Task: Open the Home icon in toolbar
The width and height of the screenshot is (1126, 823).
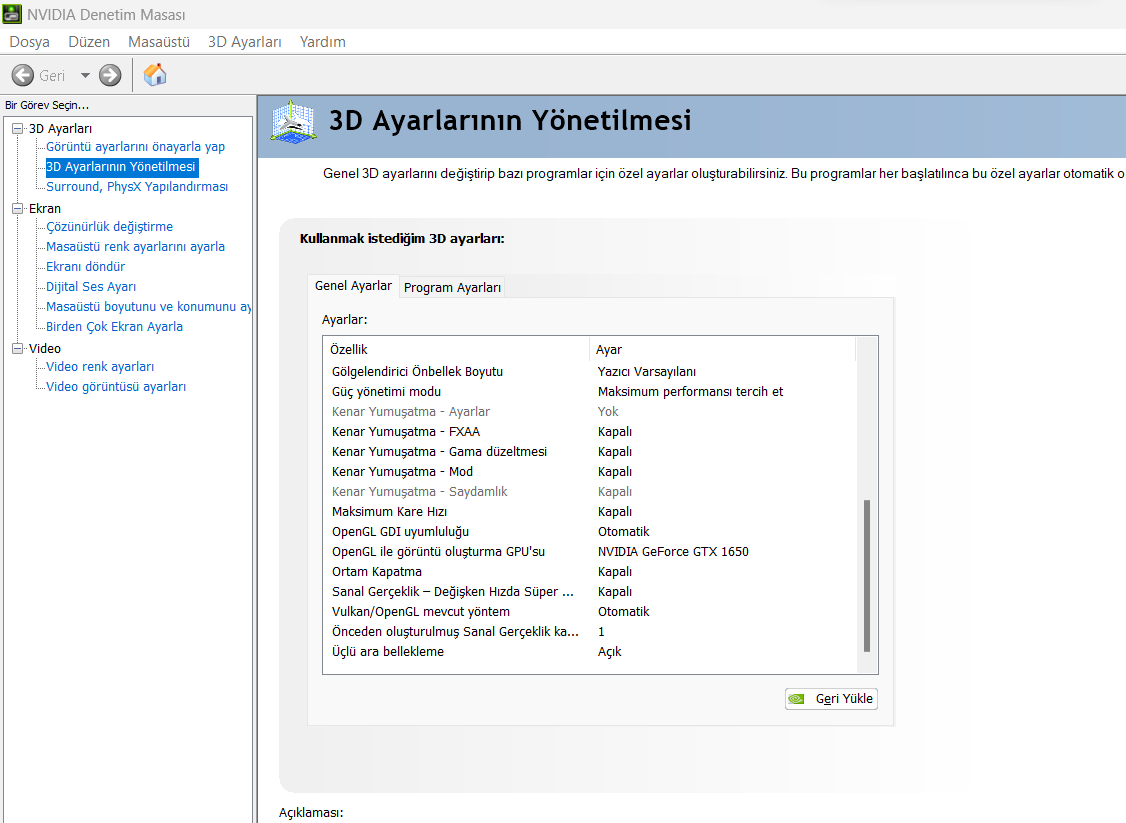Action: 154,75
